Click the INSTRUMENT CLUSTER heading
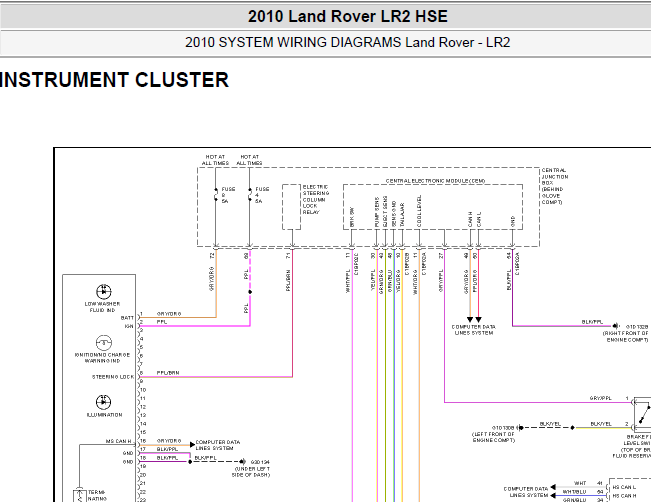 114,80
